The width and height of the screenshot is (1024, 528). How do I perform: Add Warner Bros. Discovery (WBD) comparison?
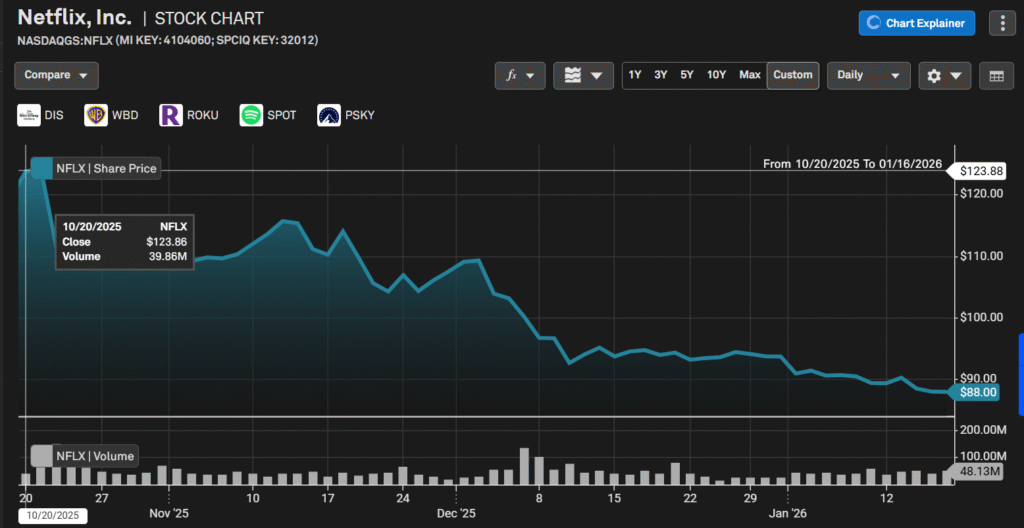coord(111,115)
